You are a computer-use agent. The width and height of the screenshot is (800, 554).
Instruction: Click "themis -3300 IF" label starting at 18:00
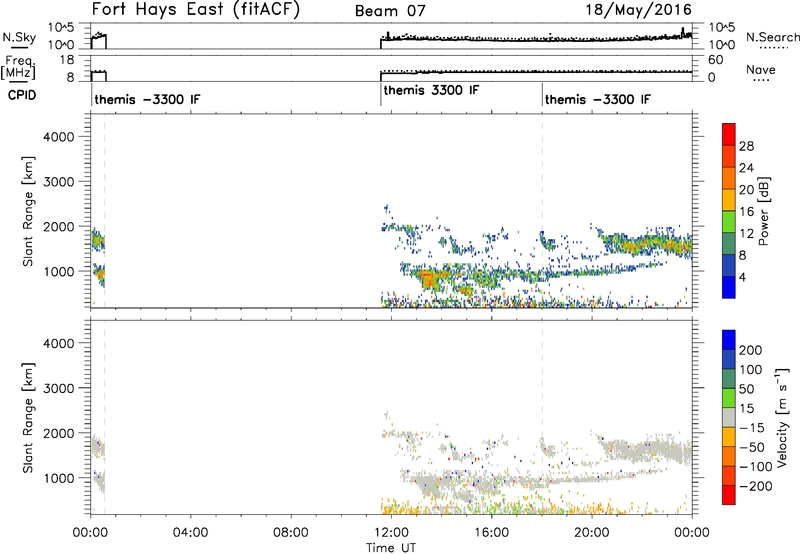(x=597, y=99)
